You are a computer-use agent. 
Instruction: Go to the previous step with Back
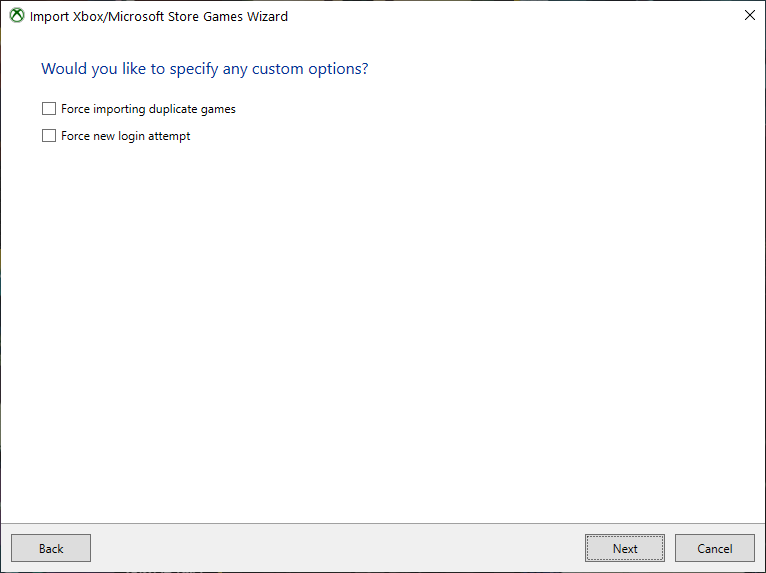pos(51,548)
